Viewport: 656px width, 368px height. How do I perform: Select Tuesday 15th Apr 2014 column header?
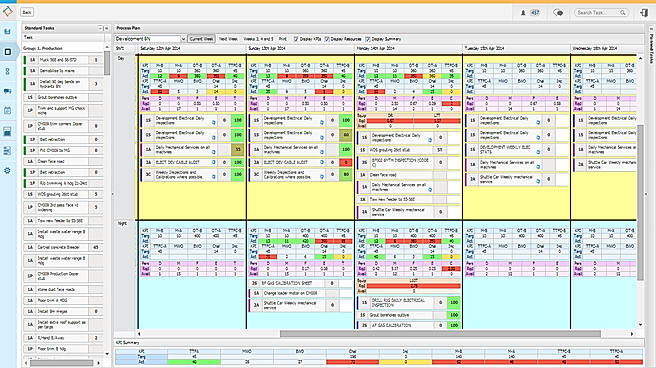tap(516, 49)
